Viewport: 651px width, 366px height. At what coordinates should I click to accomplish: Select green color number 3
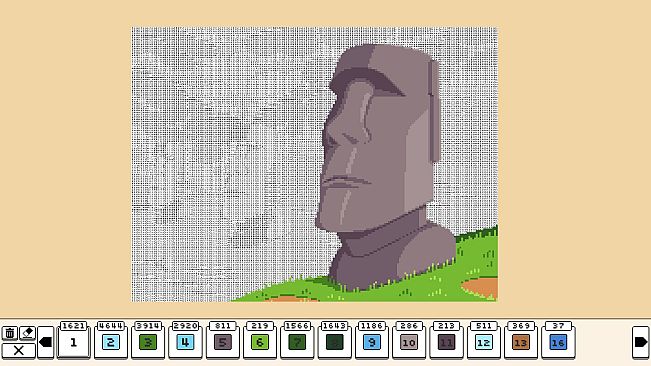pyautogui.click(x=148, y=339)
